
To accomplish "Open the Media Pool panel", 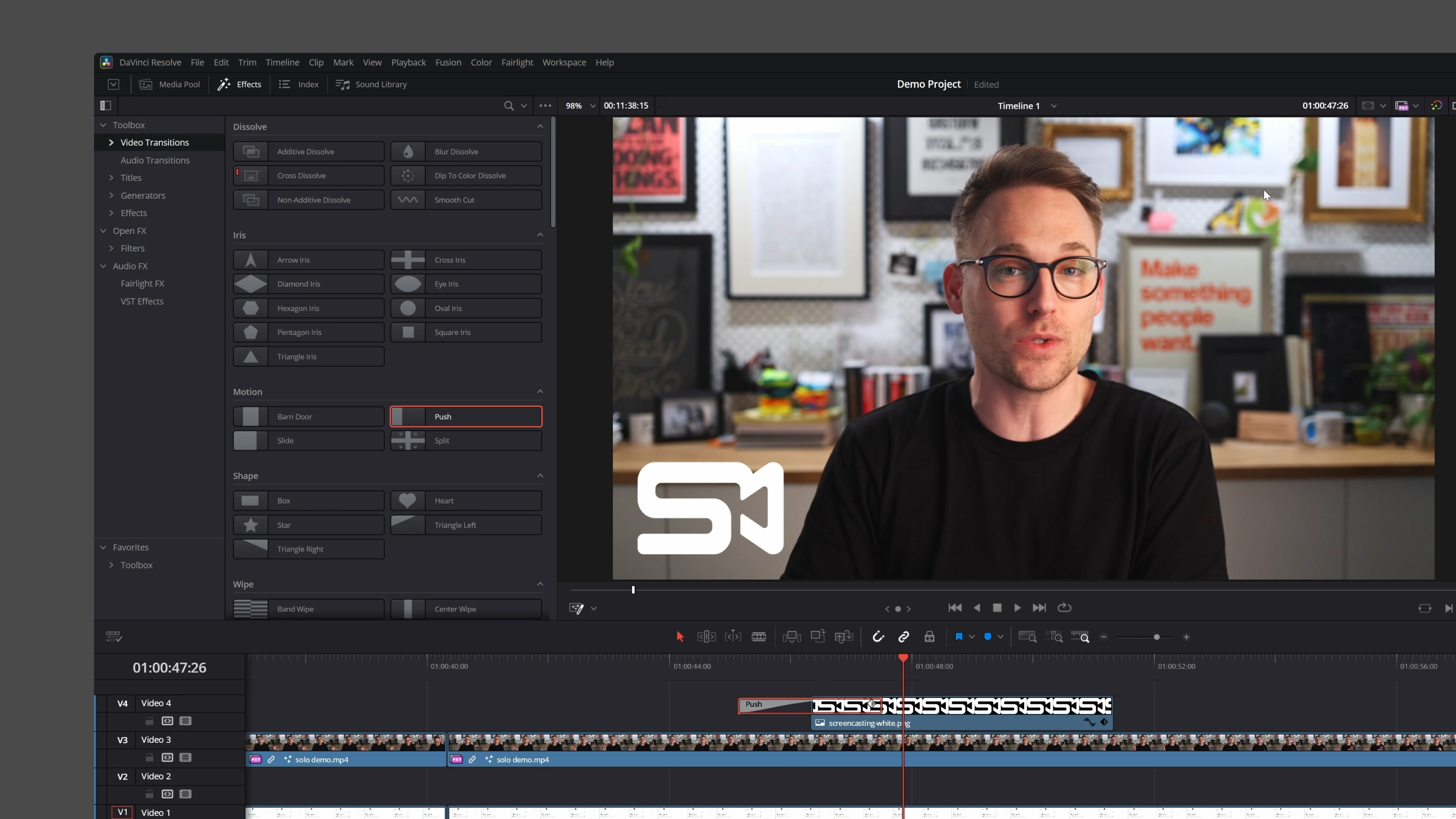I will tap(169, 84).
